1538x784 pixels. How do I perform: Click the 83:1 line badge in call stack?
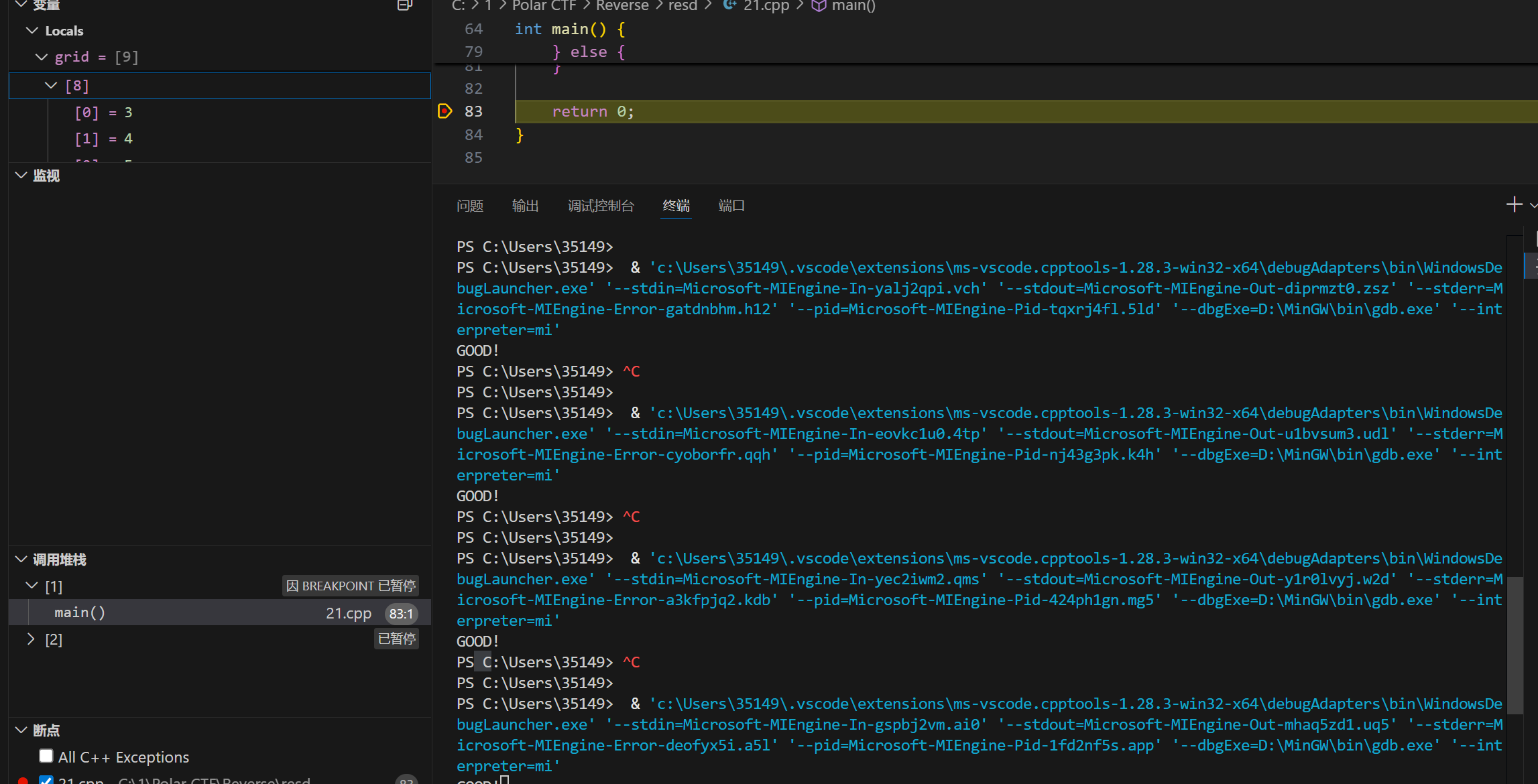(x=401, y=613)
